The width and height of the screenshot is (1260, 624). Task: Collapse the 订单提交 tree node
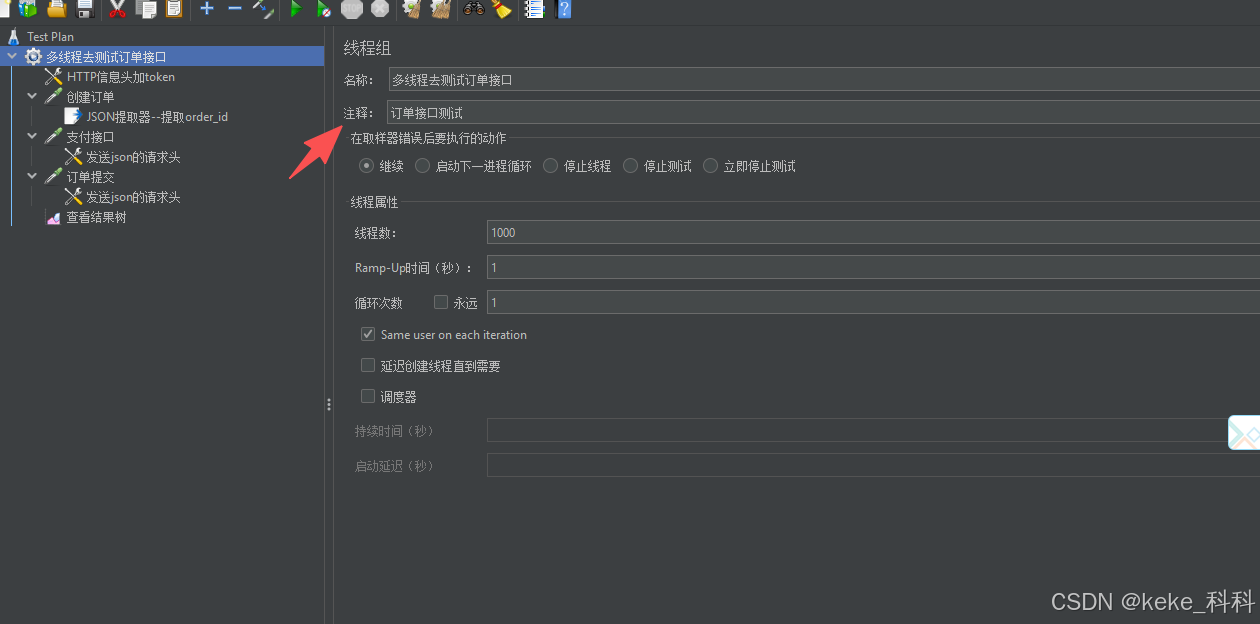[x=32, y=177]
